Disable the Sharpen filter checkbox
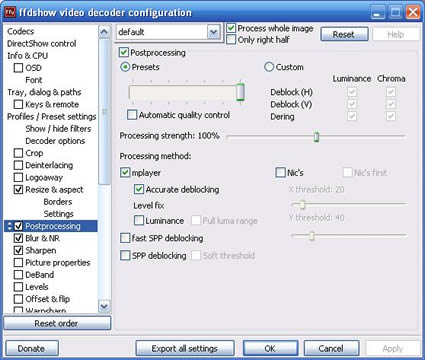This screenshot has height=360, width=425. [x=18, y=250]
